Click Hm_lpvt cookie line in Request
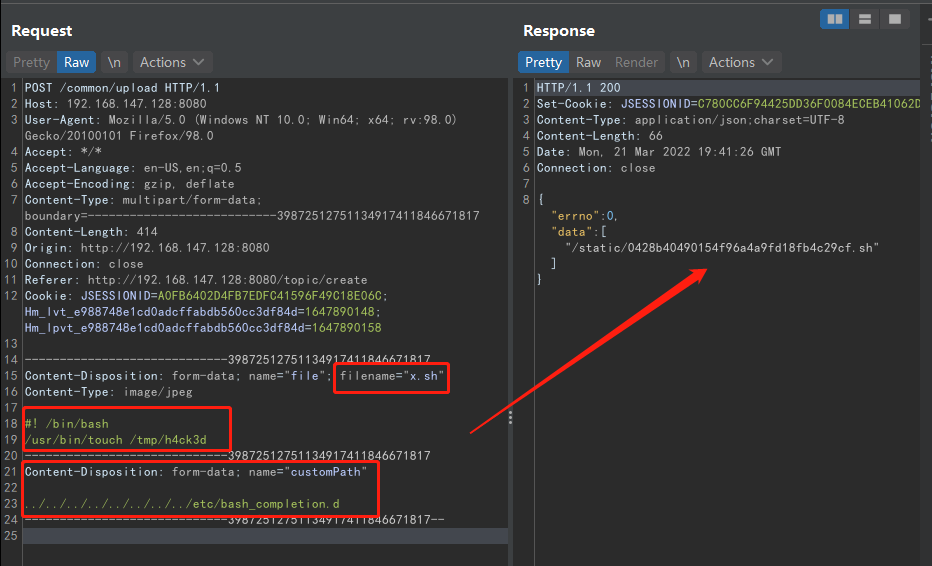The width and height of the screenshot is (932, 566). [203, 328]
